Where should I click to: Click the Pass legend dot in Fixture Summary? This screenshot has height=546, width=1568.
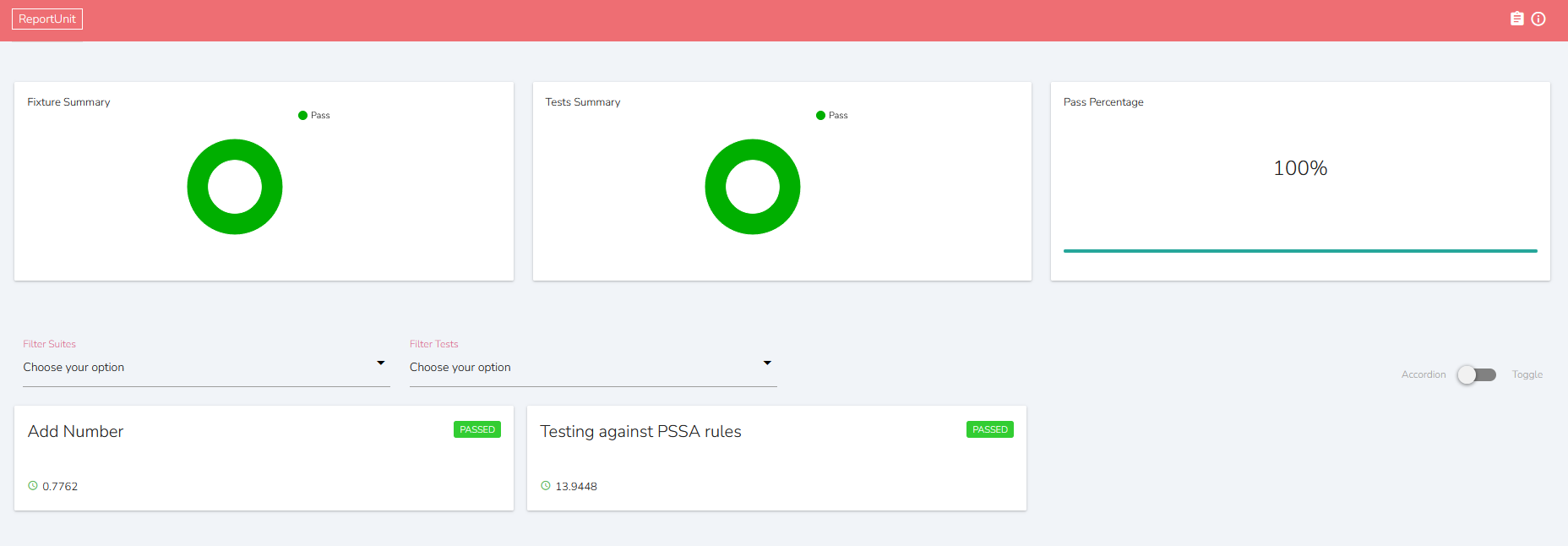(302, 116)
